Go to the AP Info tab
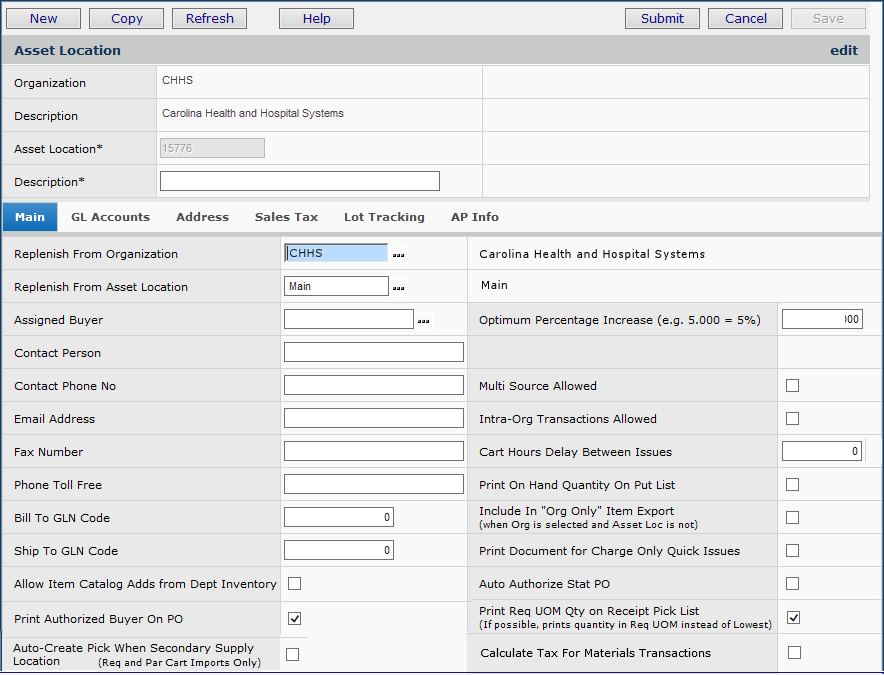This screenshot has width=884, height=675. (474, 217)
